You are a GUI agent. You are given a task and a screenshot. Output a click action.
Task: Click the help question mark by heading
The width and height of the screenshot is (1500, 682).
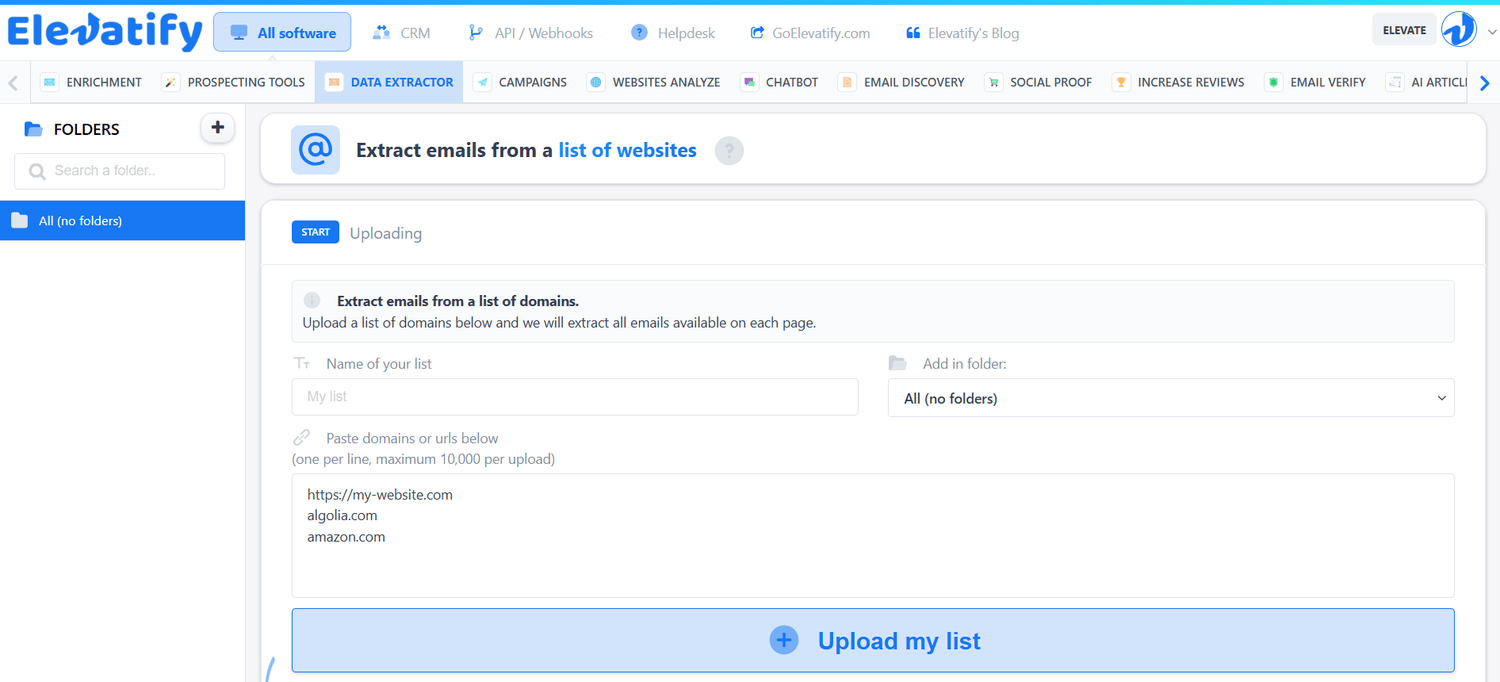tap(729, 151)
